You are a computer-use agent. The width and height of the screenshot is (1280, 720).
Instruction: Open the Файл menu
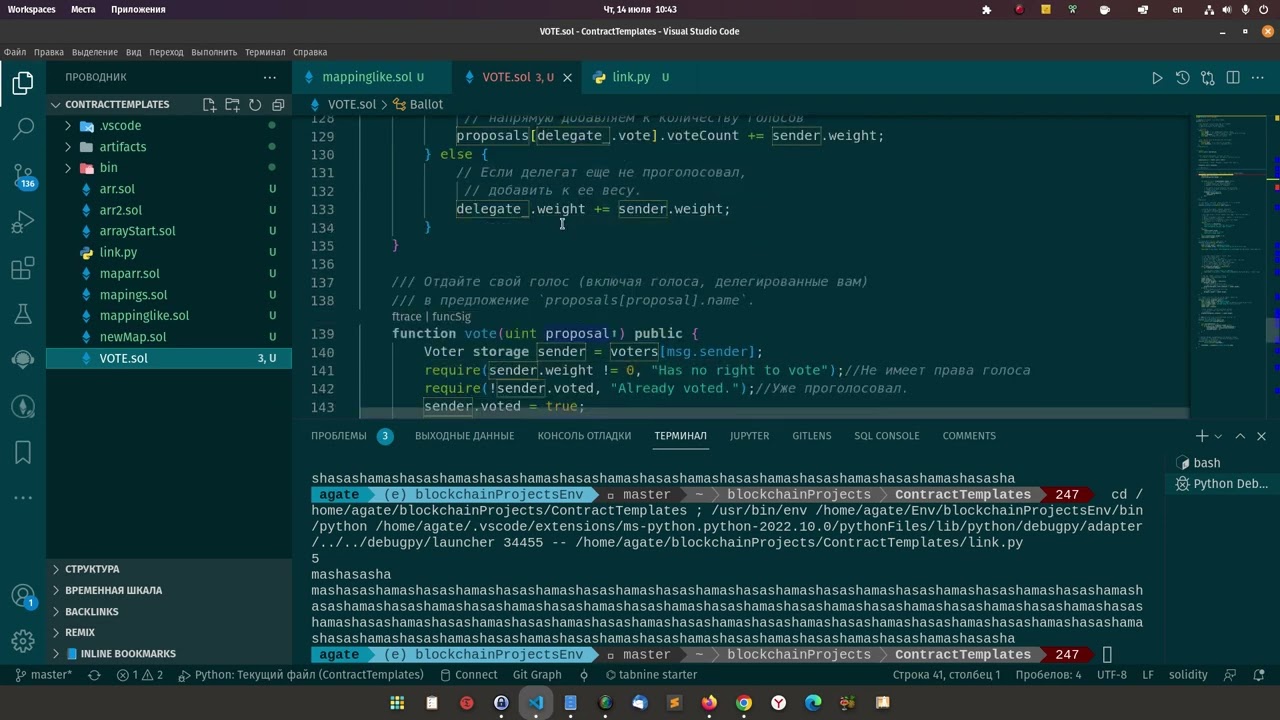(x=15, y=52)
